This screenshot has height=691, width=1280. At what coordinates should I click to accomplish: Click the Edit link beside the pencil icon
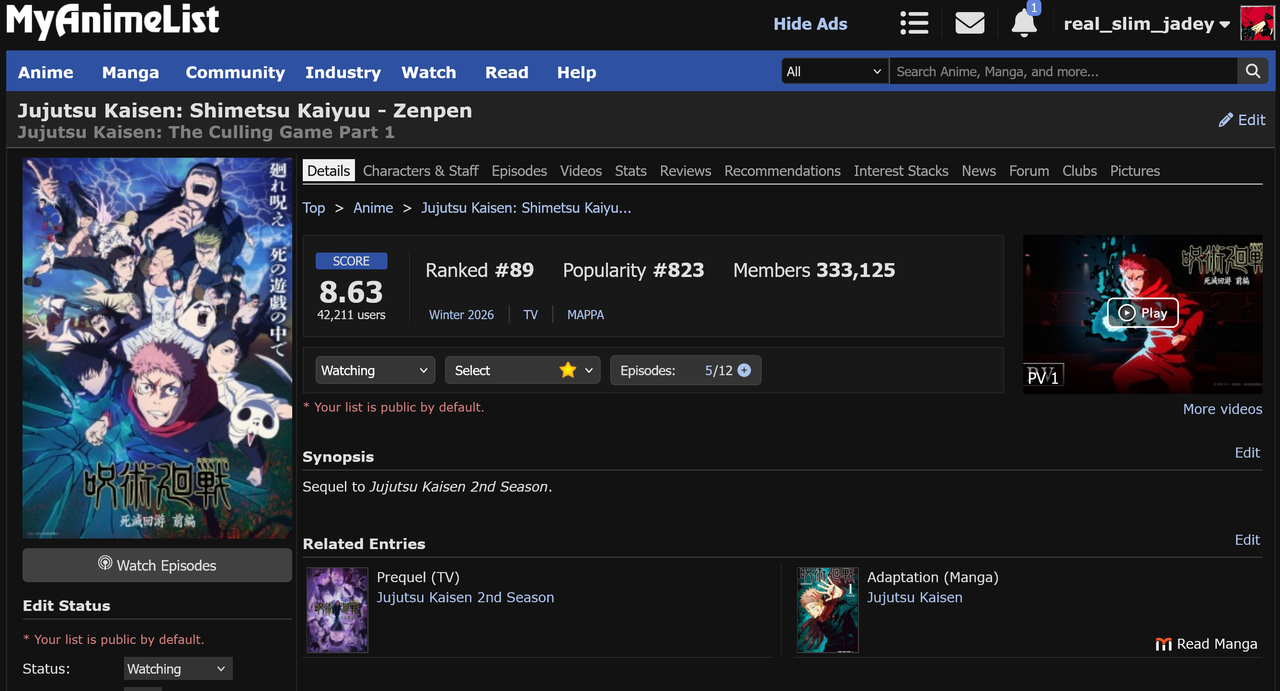pyautogui.click(x=1242, y=119)
